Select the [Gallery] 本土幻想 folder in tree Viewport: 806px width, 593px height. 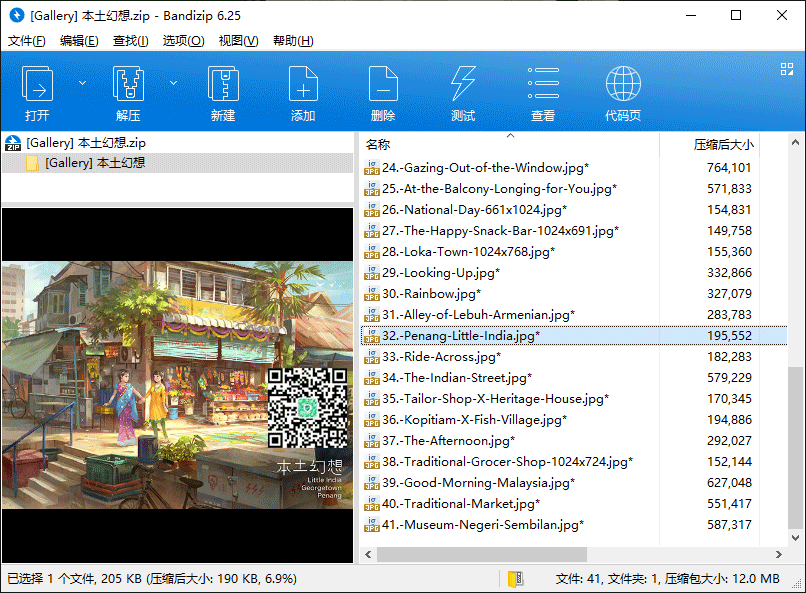(x=95, y=162)
